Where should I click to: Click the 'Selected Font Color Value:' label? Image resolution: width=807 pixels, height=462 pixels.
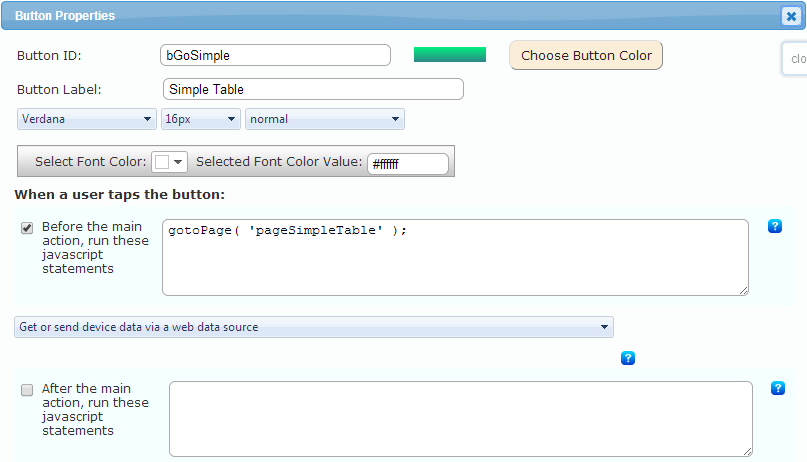[279, 162]
